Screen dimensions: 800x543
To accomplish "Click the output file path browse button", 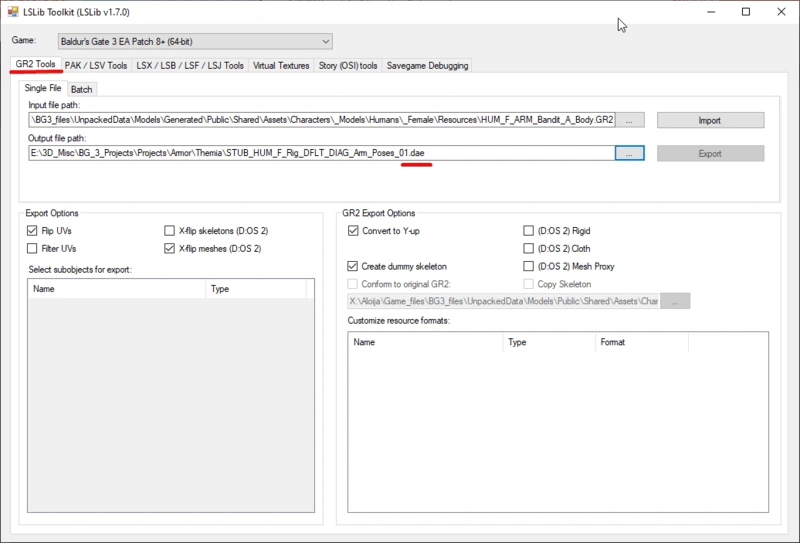I will tap(629, 153).
